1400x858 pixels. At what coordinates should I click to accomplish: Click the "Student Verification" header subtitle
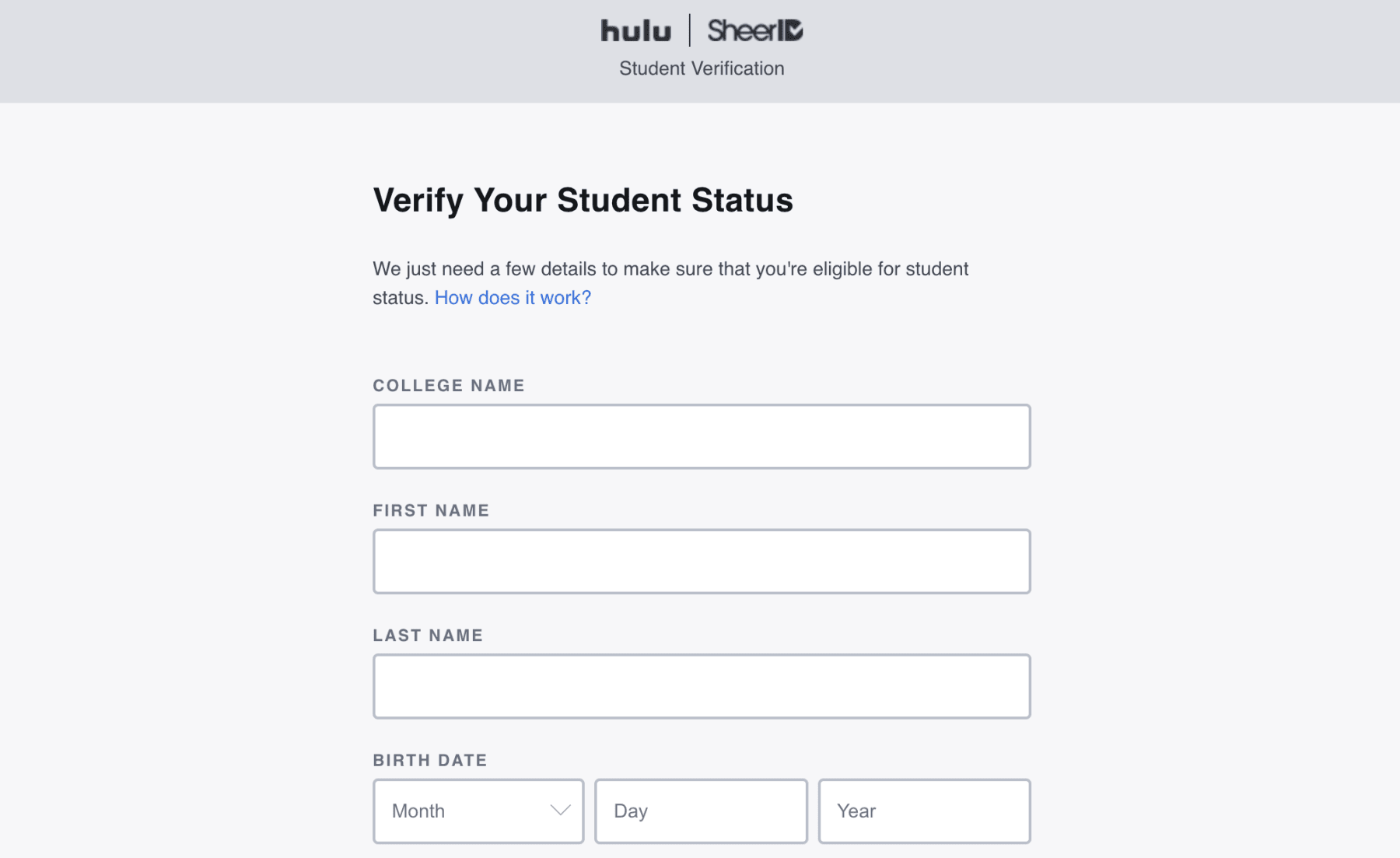702,68
